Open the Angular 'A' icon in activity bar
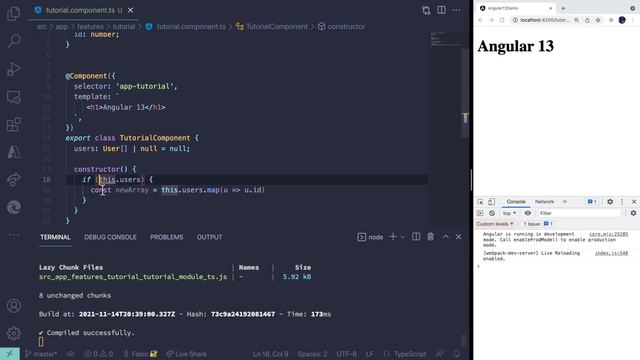The height and width of the screenshot is (360, 640). coord(14,152)
